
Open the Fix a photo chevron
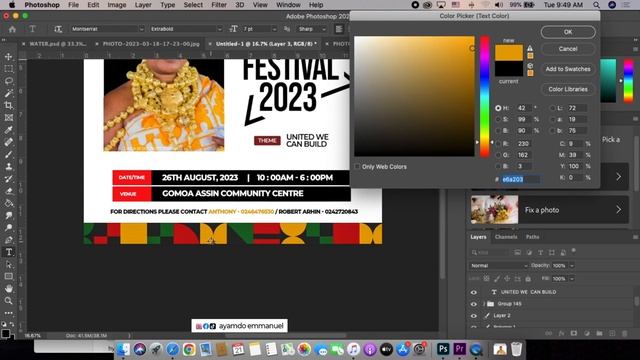click(618, 210)
